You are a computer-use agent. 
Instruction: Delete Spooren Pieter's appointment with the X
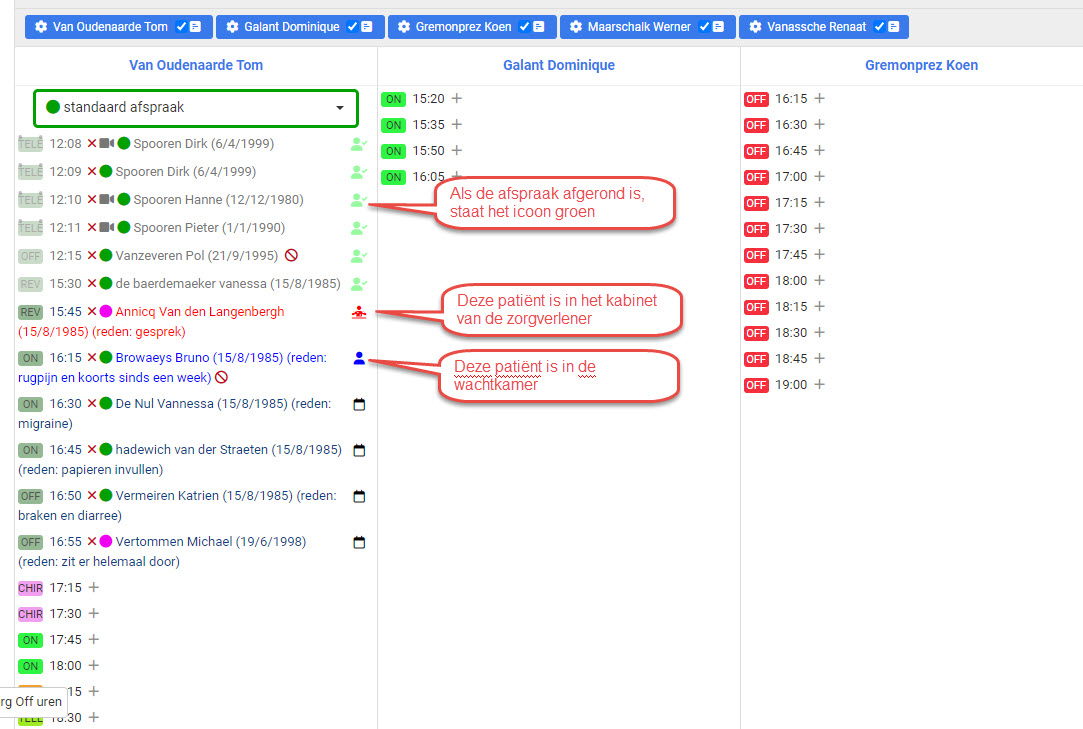90,227
